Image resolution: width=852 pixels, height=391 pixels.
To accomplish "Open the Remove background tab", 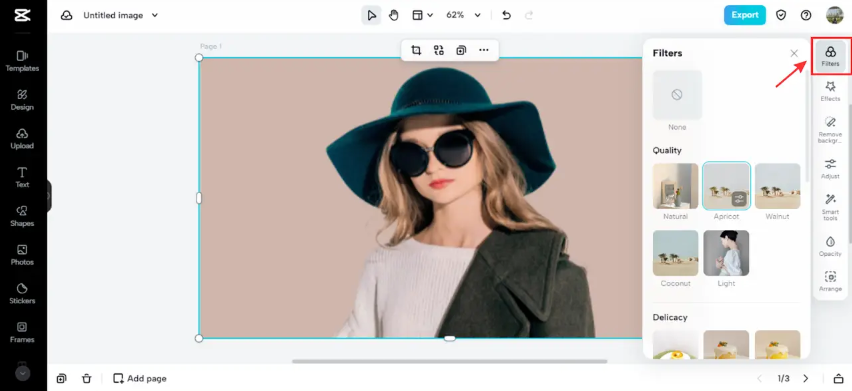I will pyautogui.click(x=830, y=130).
